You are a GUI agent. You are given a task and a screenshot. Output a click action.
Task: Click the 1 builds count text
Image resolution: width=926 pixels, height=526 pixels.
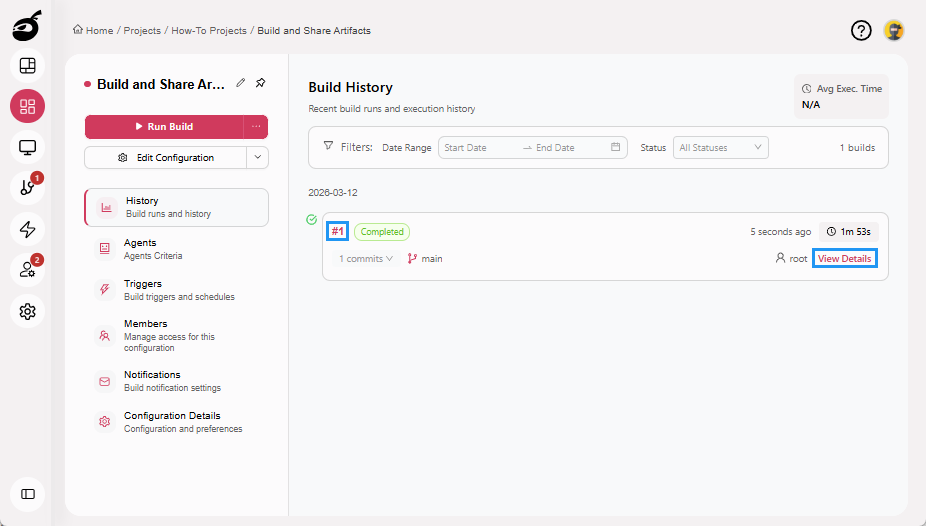(x=857, y=148)
